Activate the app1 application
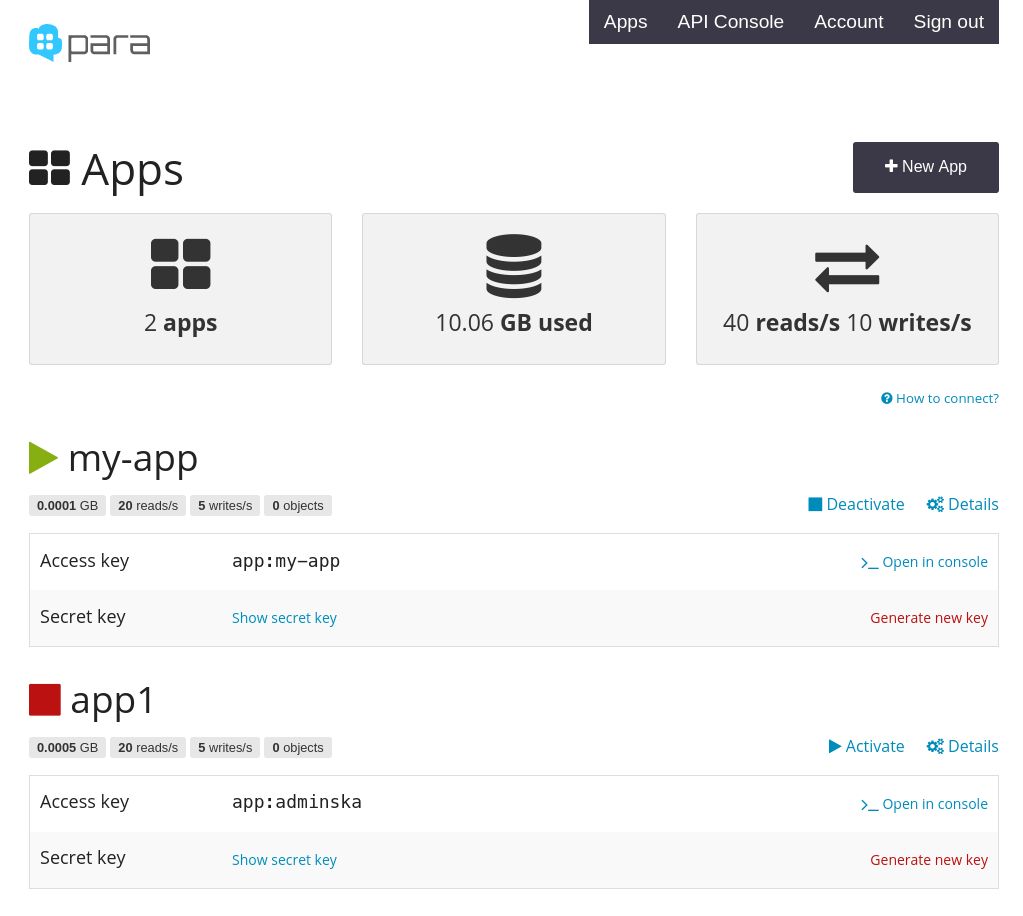Screen dimensions: 1023x916 (866, 746)
